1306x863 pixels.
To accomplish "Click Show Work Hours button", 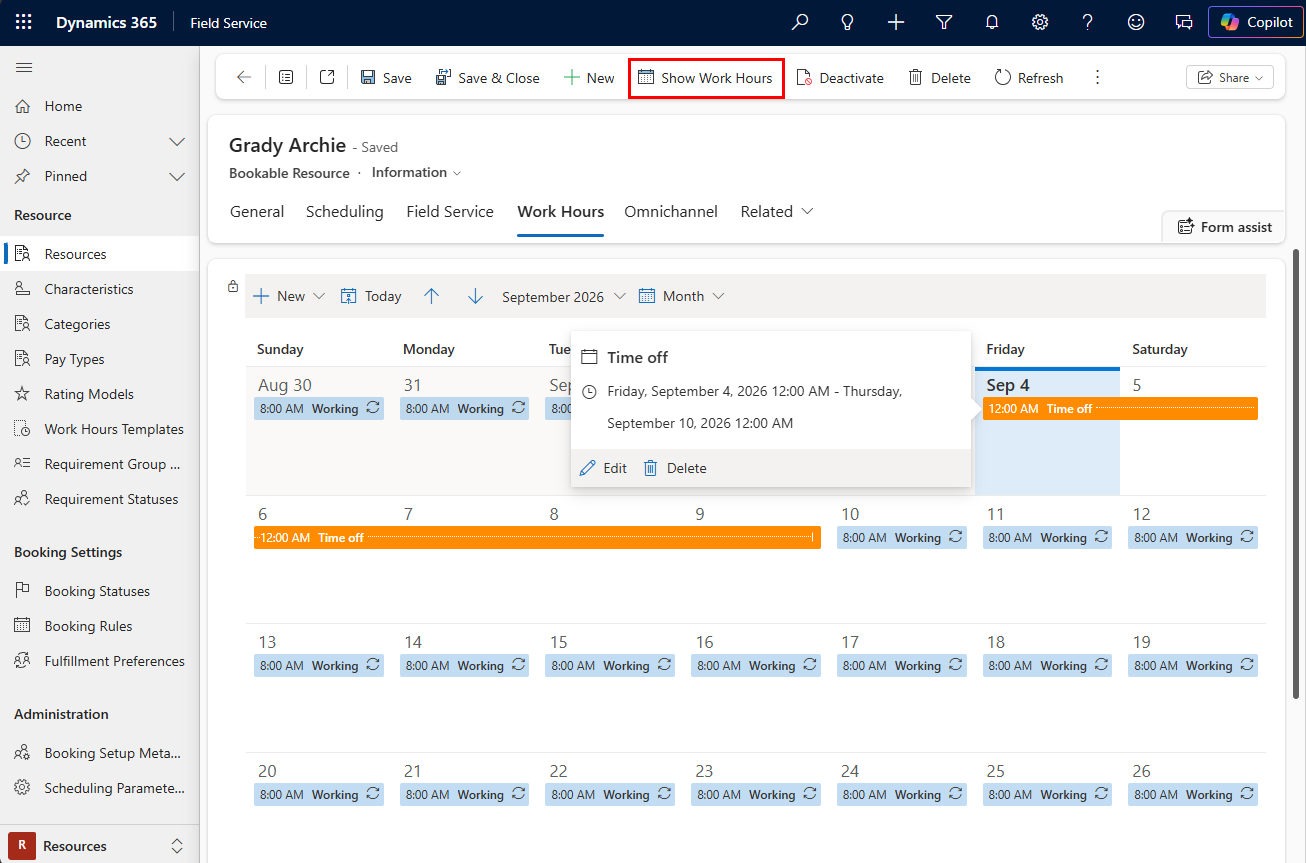I will (x=706, y=77).
